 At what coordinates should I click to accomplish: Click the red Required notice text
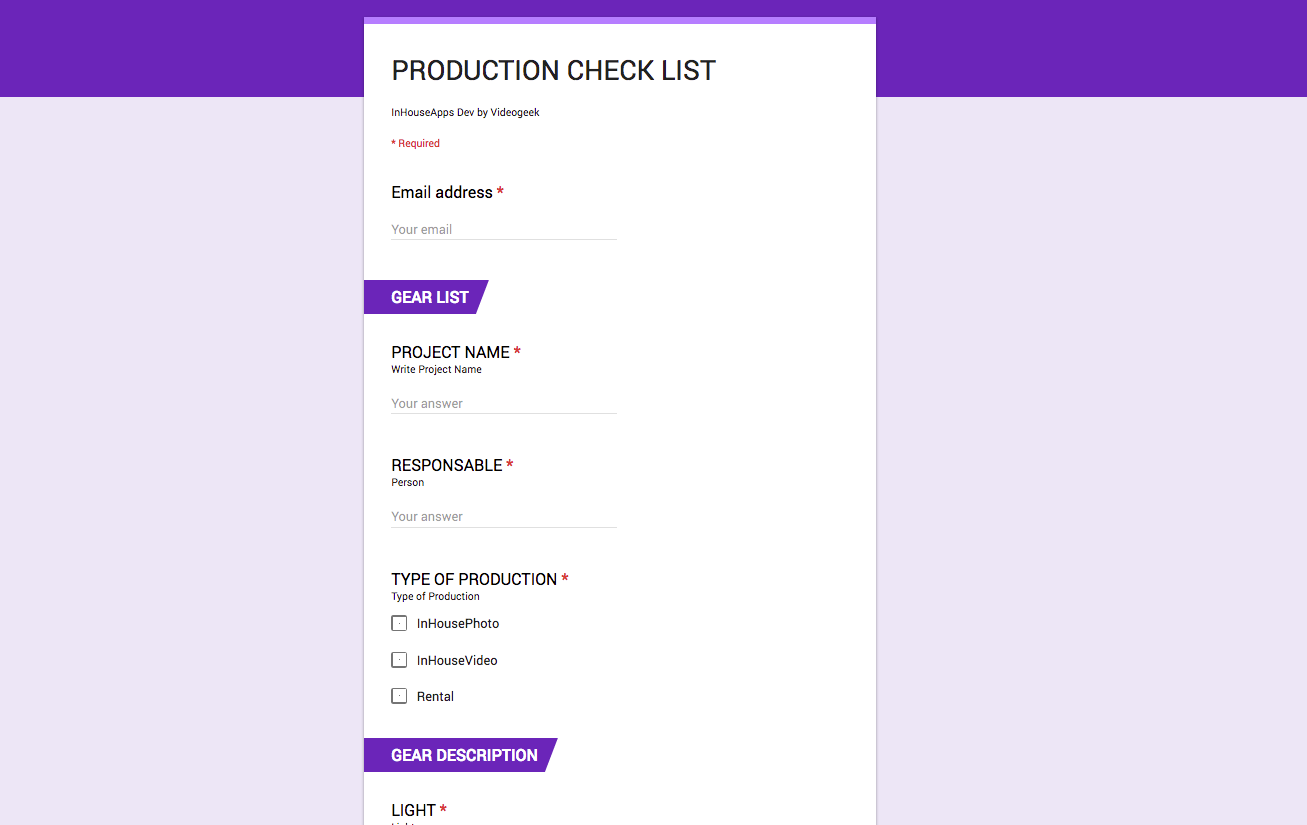click(416, 143)
